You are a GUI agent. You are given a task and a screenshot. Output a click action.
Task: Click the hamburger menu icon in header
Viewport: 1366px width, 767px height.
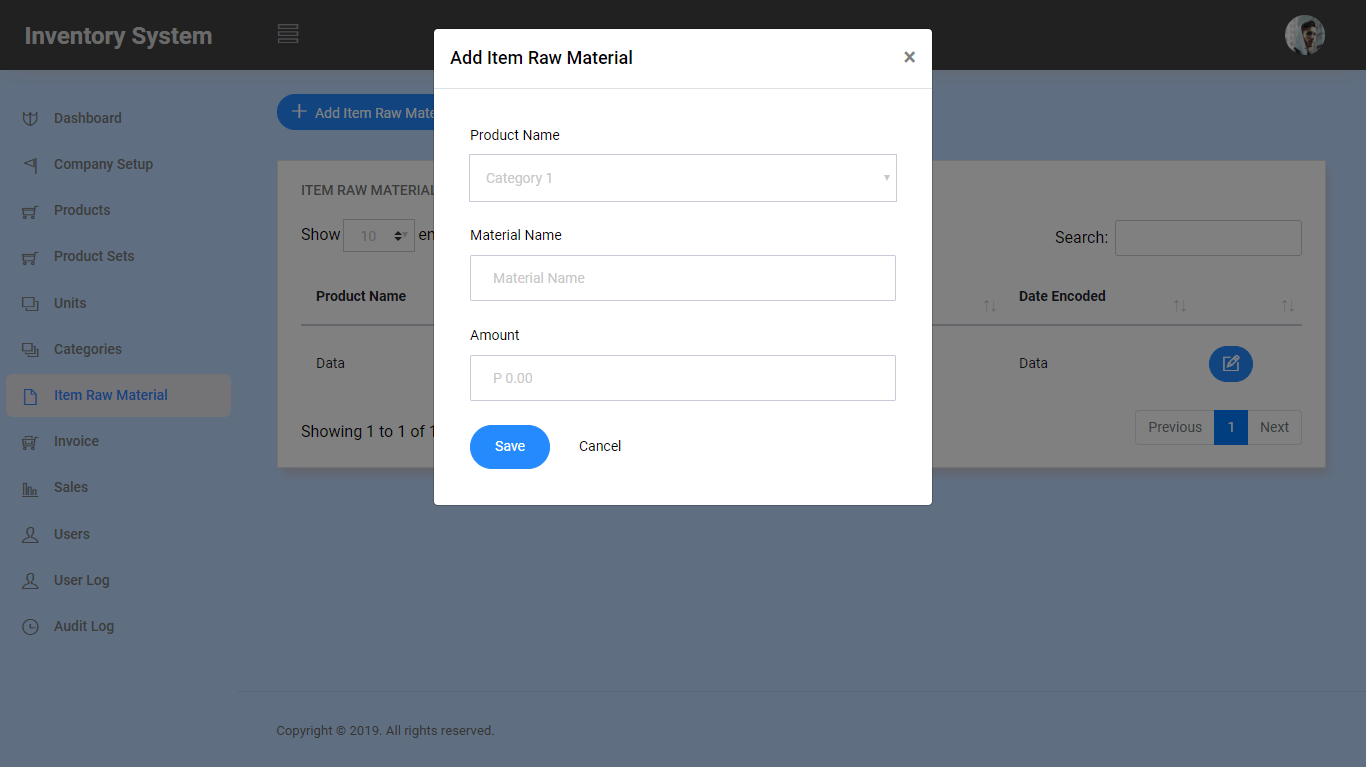[288, 34]
